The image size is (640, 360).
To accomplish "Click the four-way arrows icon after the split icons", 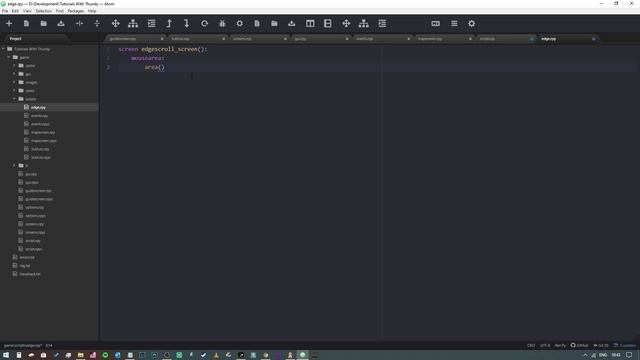I will pos(116,24).
